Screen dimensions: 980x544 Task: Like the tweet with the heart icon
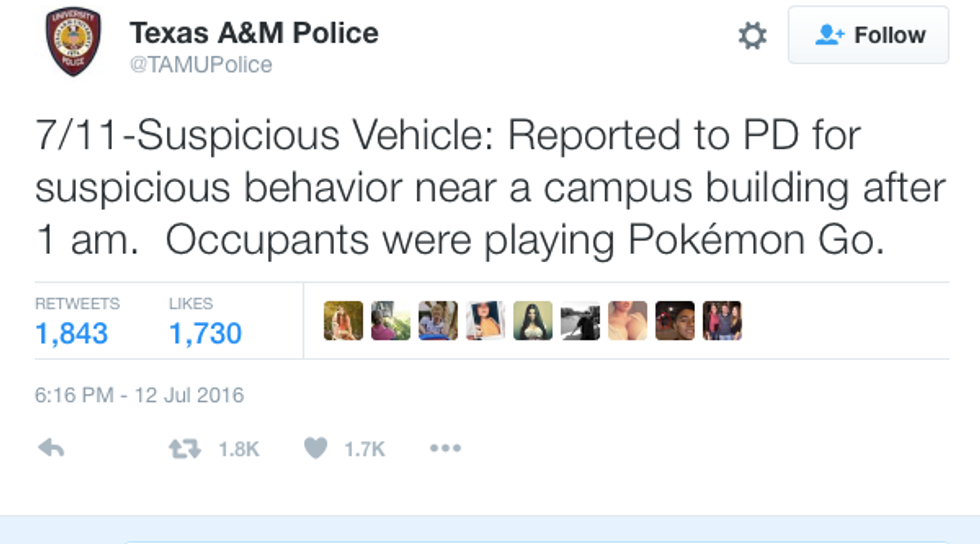(315, 449)
